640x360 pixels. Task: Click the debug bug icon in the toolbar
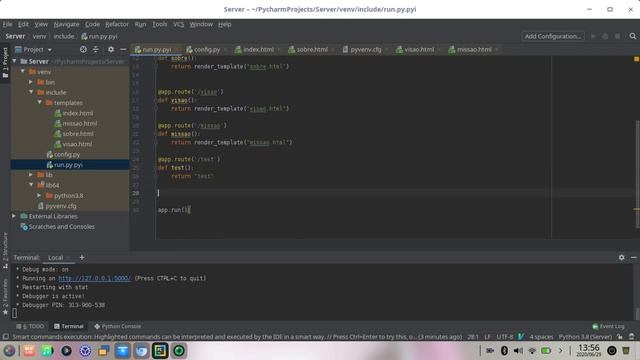coord(605,36)
